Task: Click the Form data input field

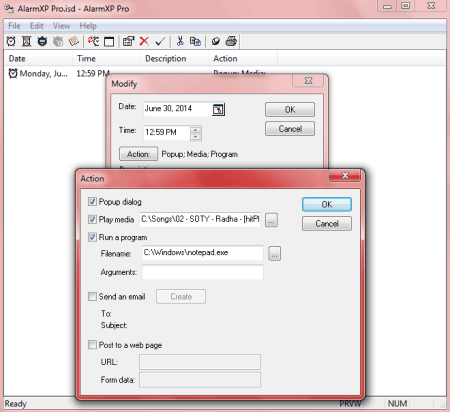Action: click(x=200, y=380)
